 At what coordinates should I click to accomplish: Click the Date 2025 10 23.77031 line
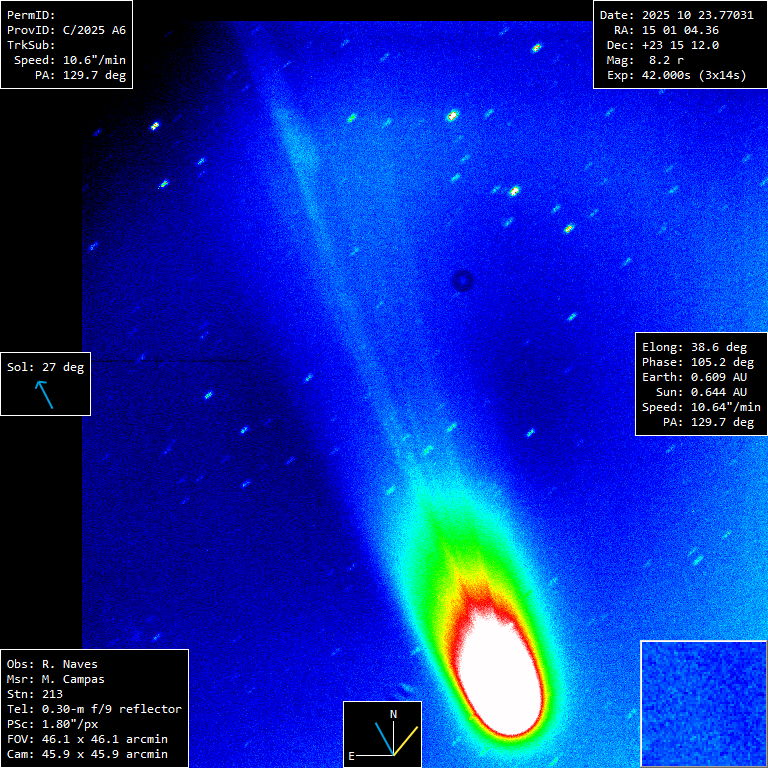click(676, 15)
